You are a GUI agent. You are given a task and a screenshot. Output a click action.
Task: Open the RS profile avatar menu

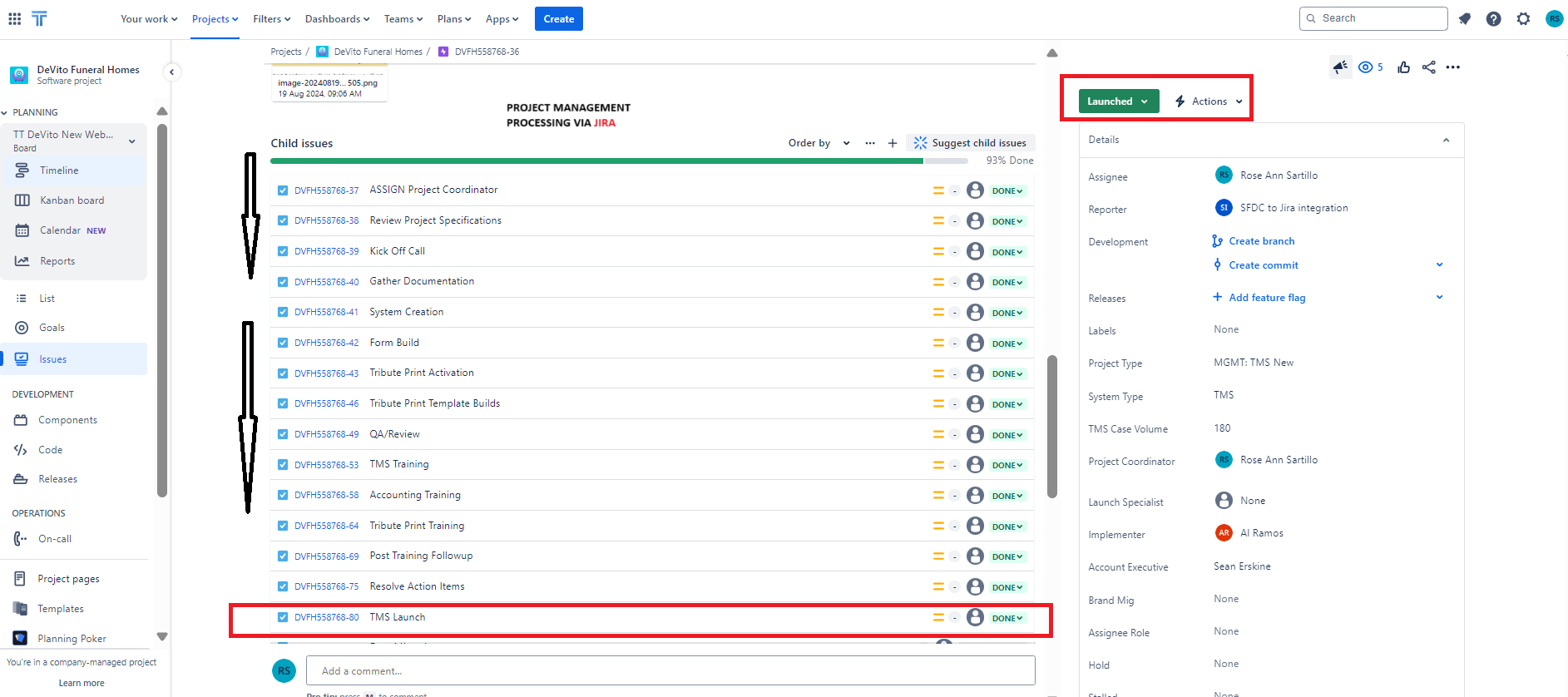tap(1554, 18)
